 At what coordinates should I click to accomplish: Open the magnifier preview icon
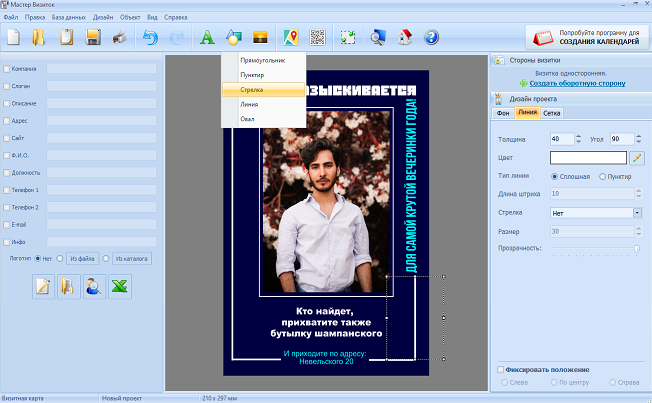378,37
